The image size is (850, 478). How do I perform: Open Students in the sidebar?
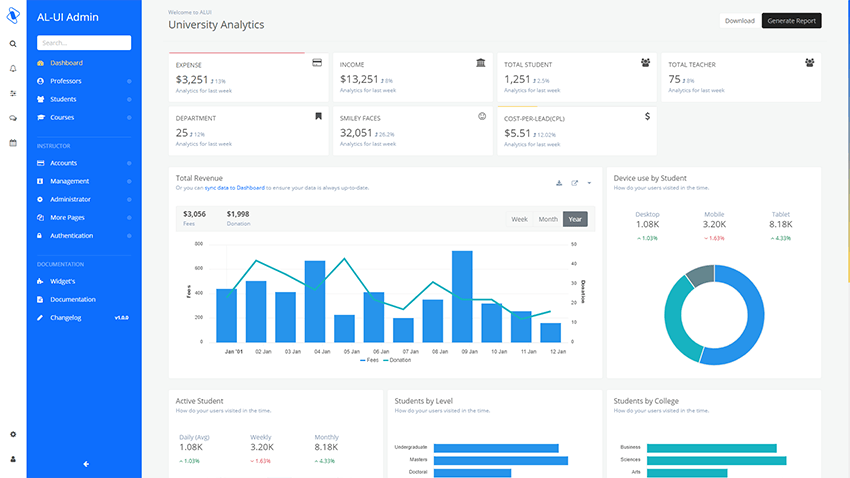tap(64, 99)
